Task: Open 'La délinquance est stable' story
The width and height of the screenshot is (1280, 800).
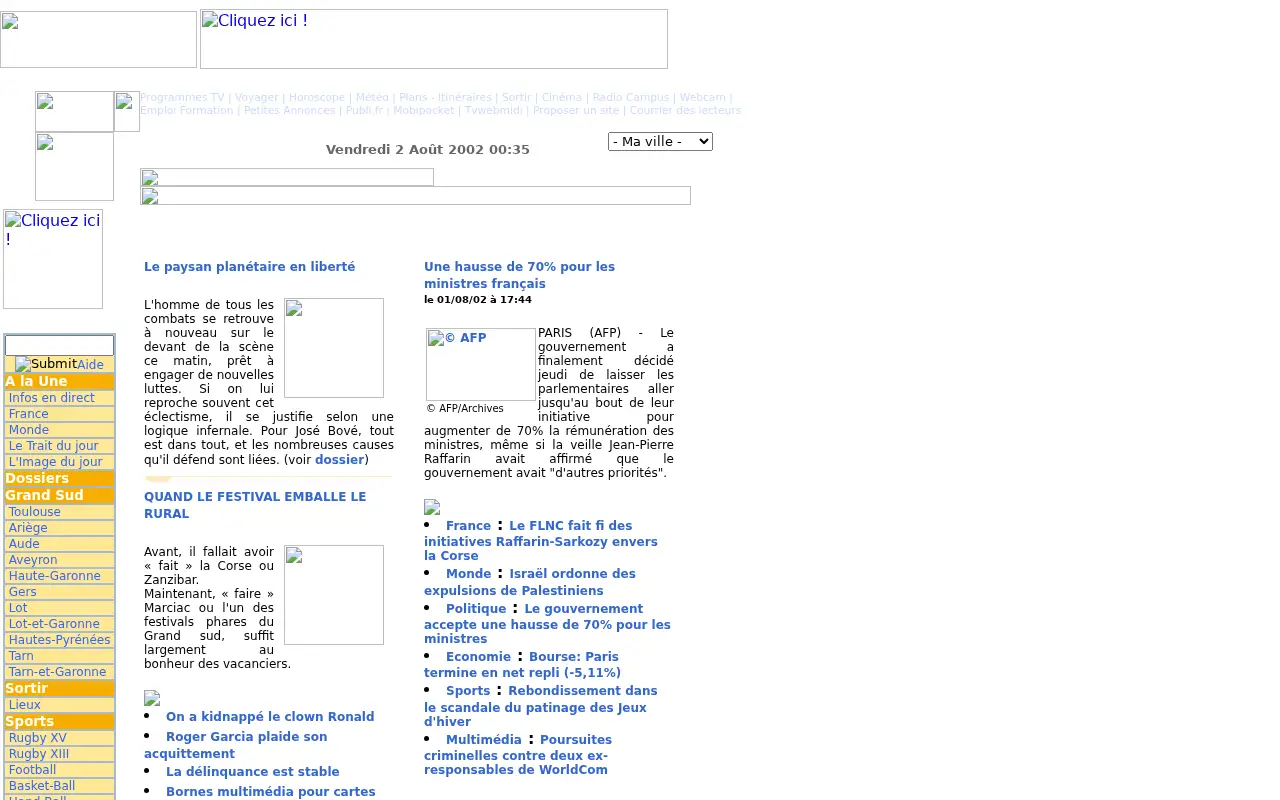Action: tap(253, 772)
